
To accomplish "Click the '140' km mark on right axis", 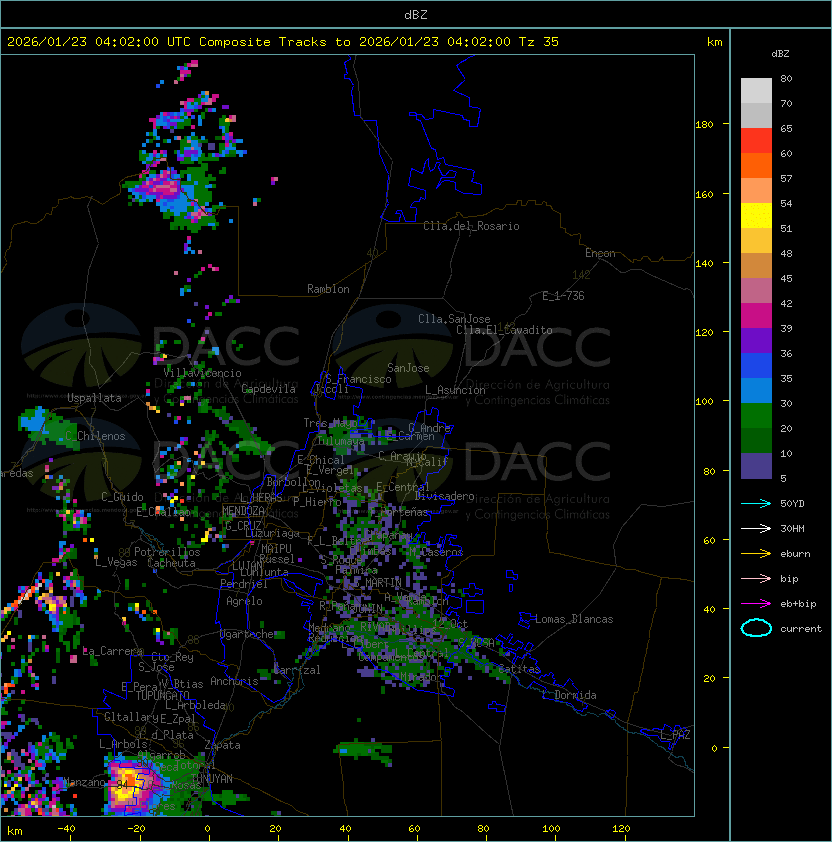I will point(704,263).
